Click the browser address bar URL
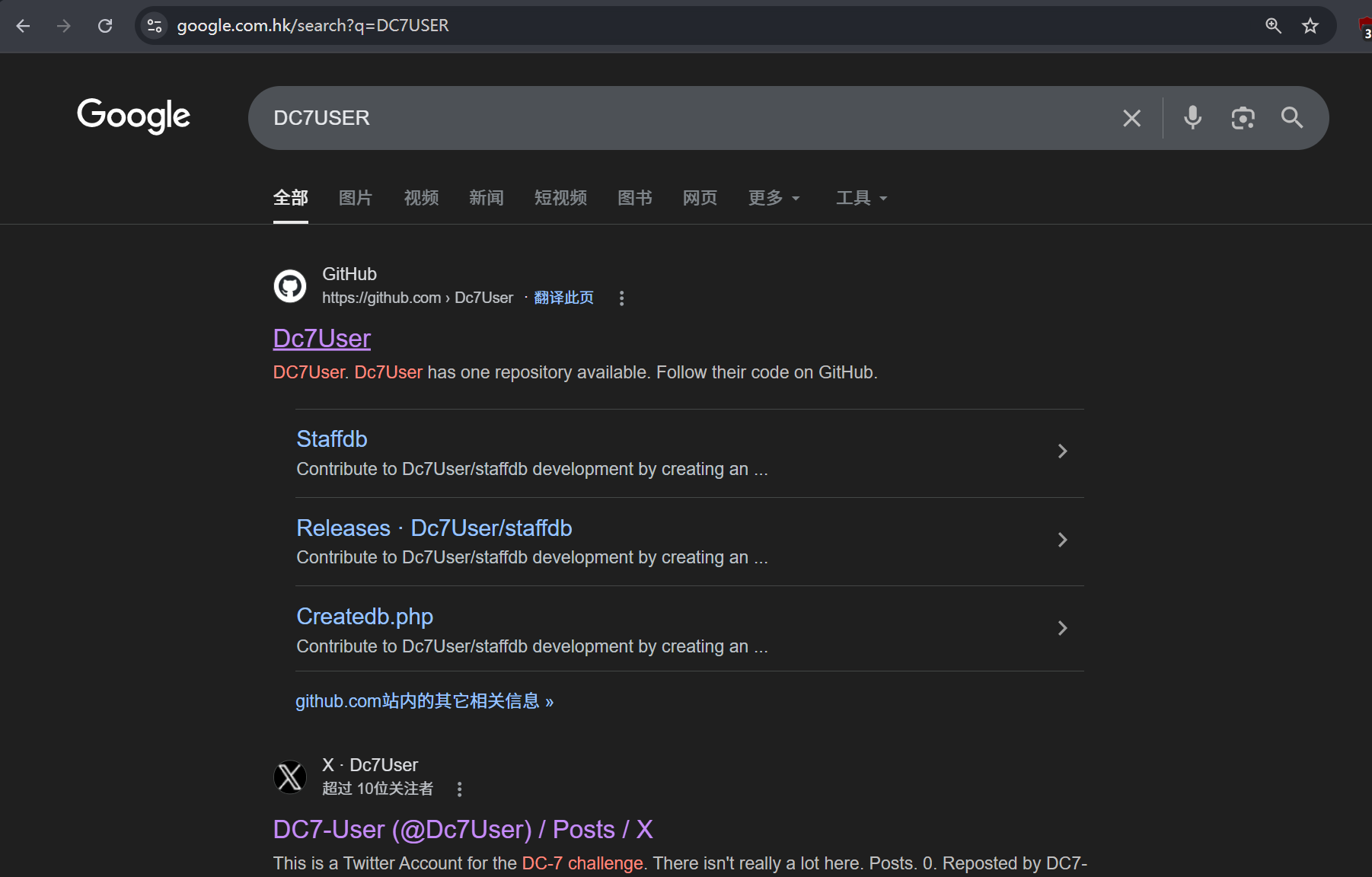Image resolution: width=1372 pixels, height=877 pixels. pos(313,26)
